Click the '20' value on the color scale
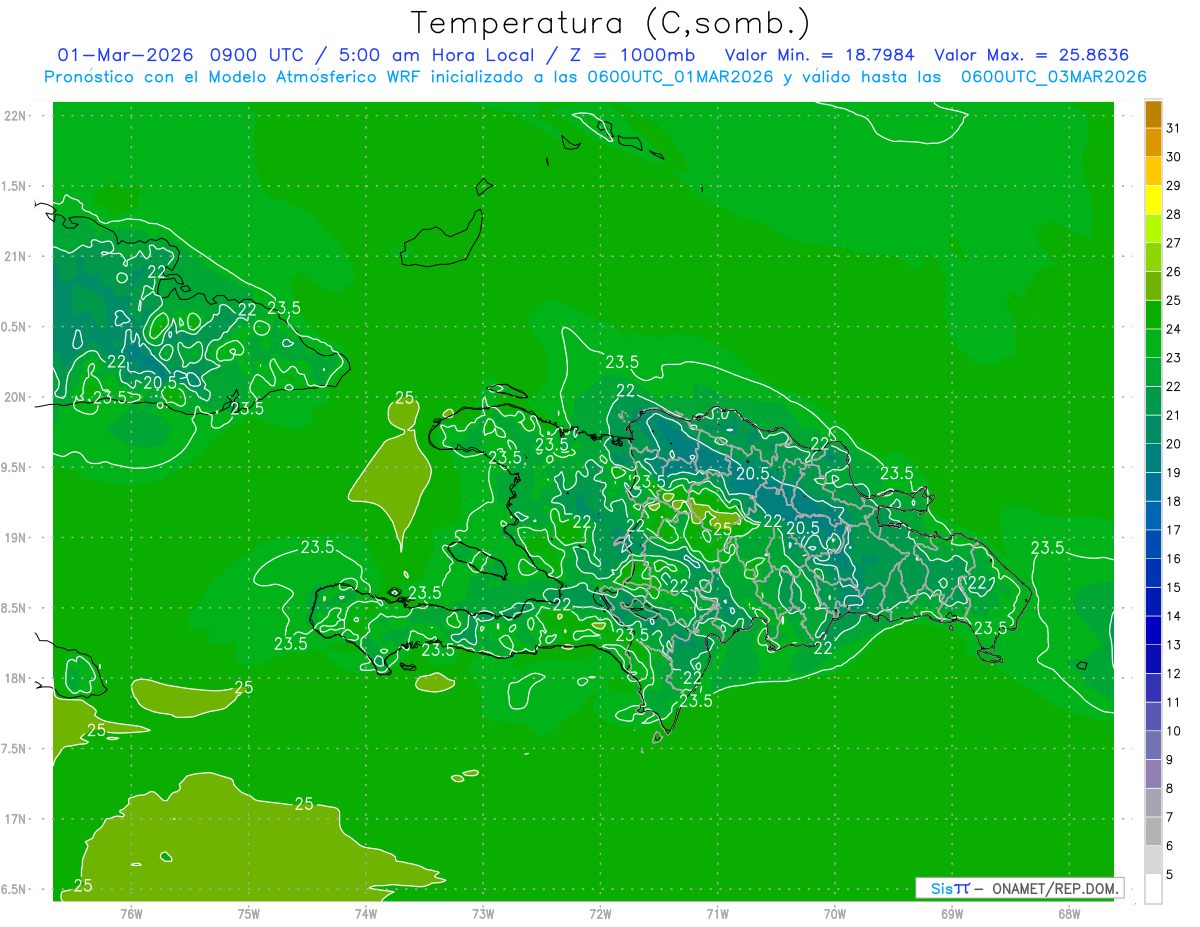 (x=1174, y=444)
